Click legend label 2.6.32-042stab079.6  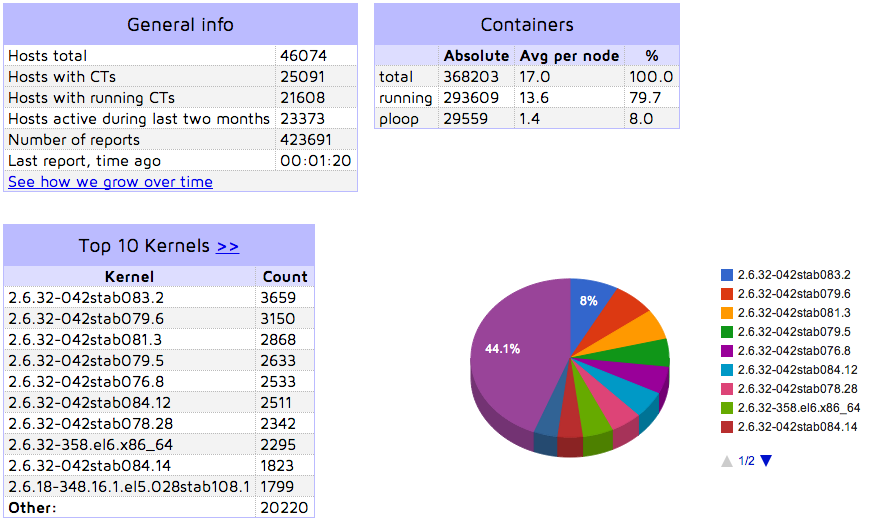point(794,294)
